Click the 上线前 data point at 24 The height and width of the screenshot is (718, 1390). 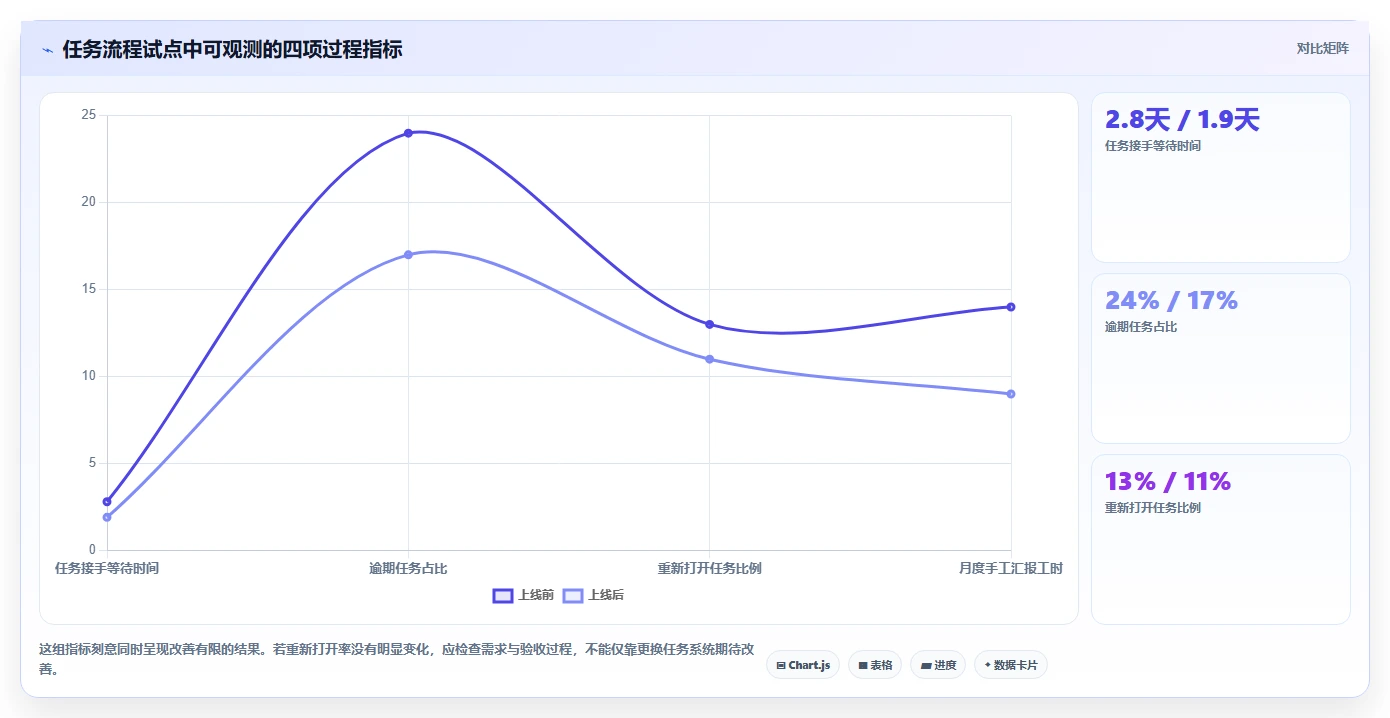[408, 133]
